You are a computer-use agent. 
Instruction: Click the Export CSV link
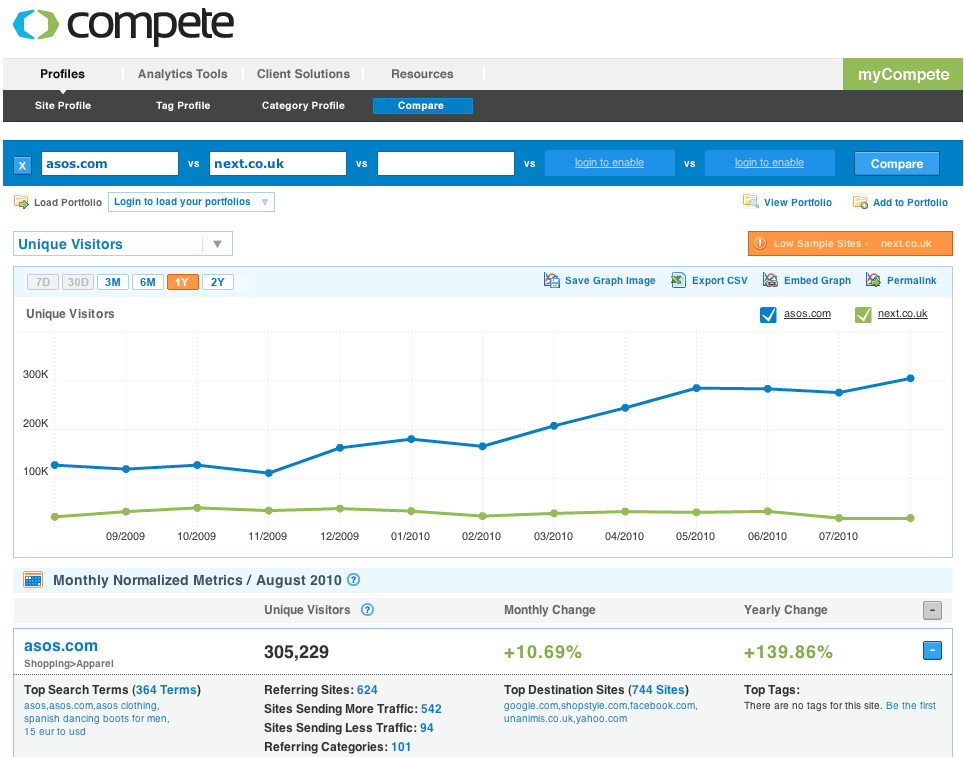pos(719,280)
